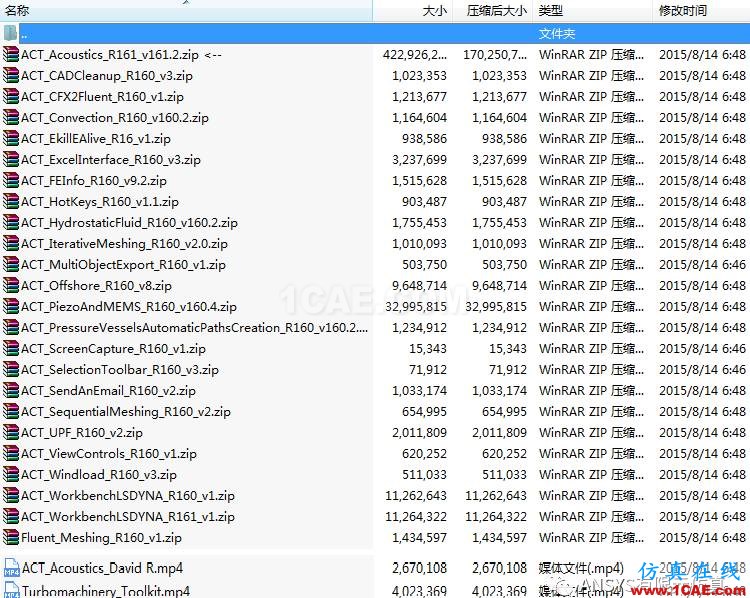Select file ACT_HydrostaticFluid_R160_v160.2.zip by name
Screen dimensions: 750x598
pos(129,223)
